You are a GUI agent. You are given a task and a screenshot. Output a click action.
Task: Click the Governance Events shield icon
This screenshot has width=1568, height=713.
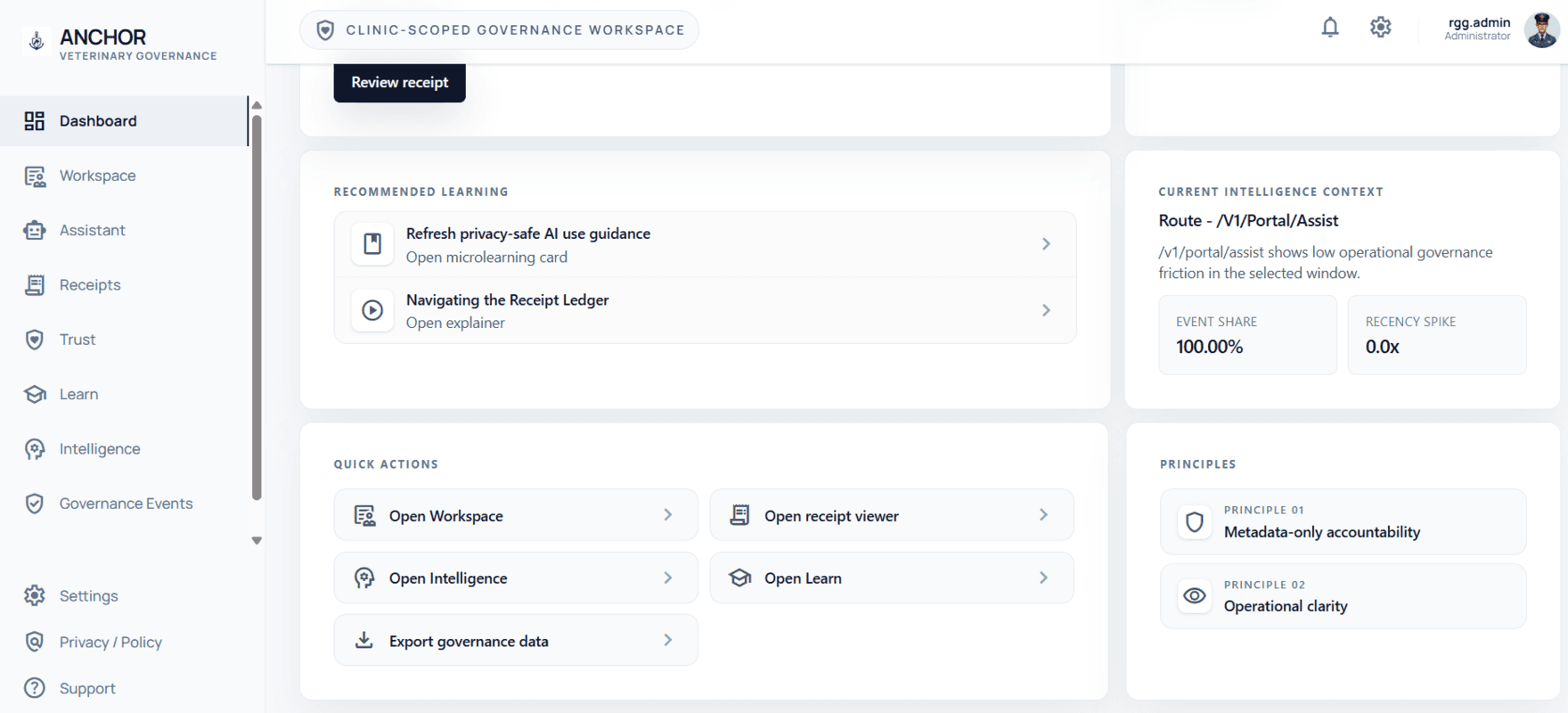35,504
